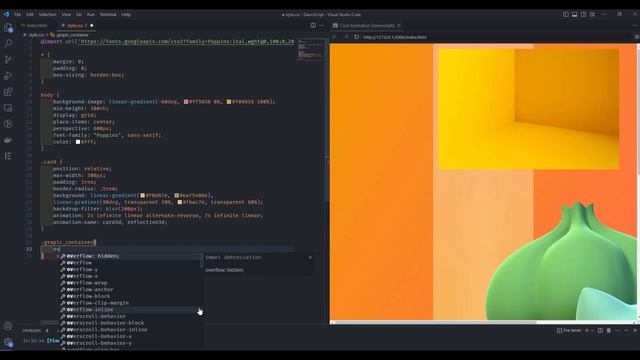640x360 pixels.
Task: Choose 'overflow-clip-margin' suggestion
Action: (x=131, y=303)
